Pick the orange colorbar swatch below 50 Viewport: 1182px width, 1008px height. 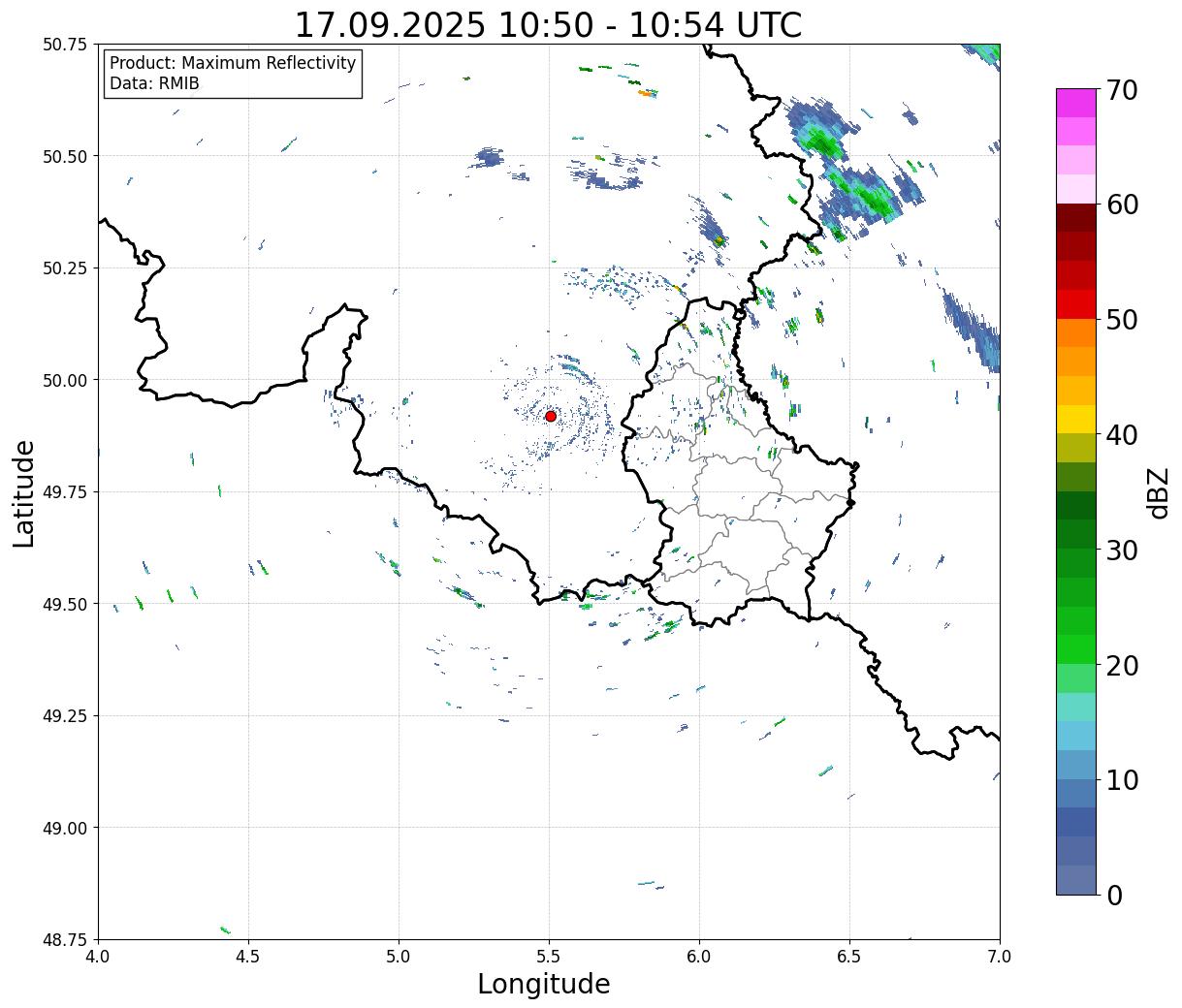pos(1076,333)
